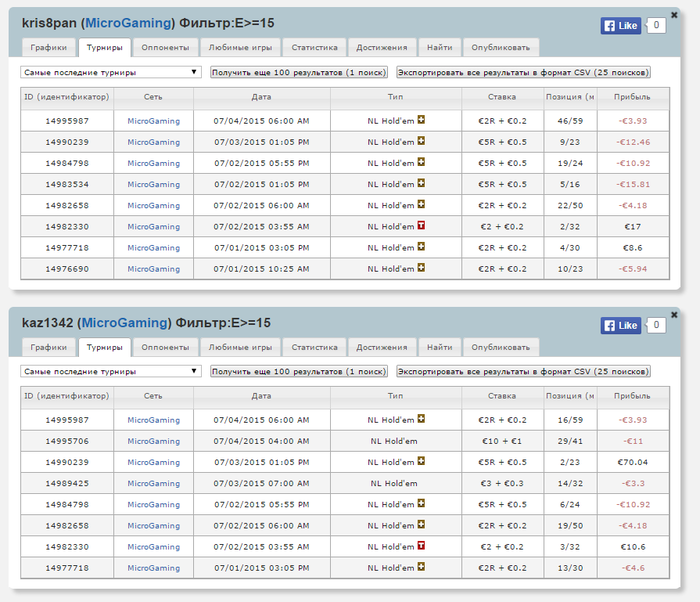Close the kris8pan panel

[674, 15]
